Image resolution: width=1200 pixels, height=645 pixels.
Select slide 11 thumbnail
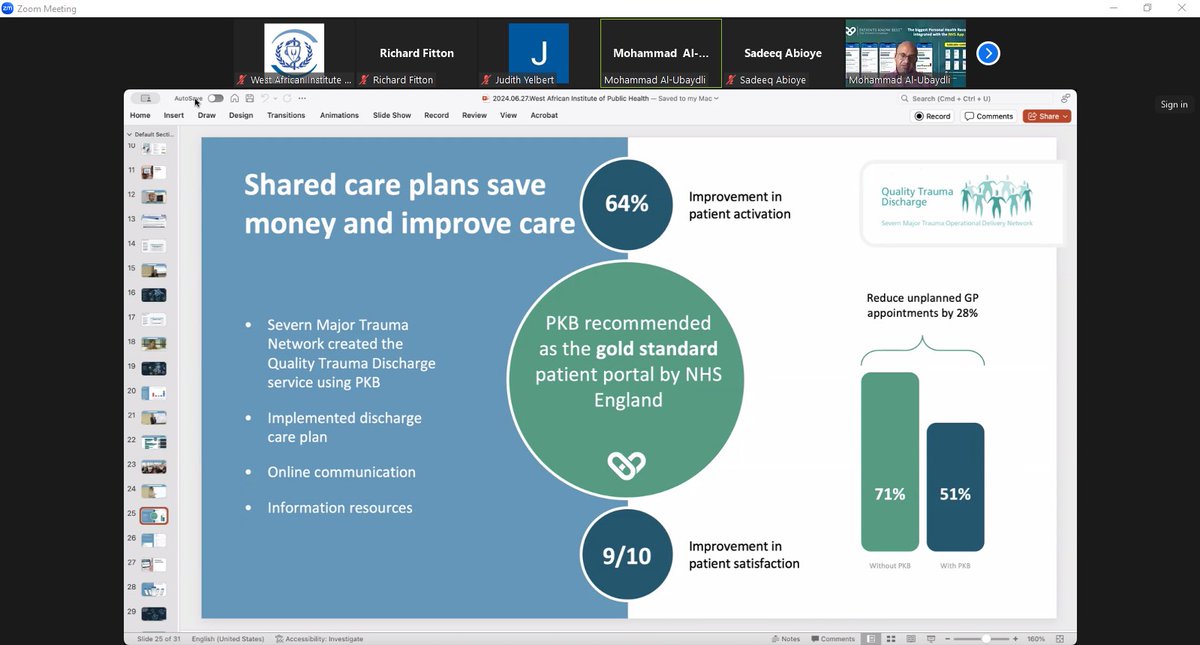(154, 171)
